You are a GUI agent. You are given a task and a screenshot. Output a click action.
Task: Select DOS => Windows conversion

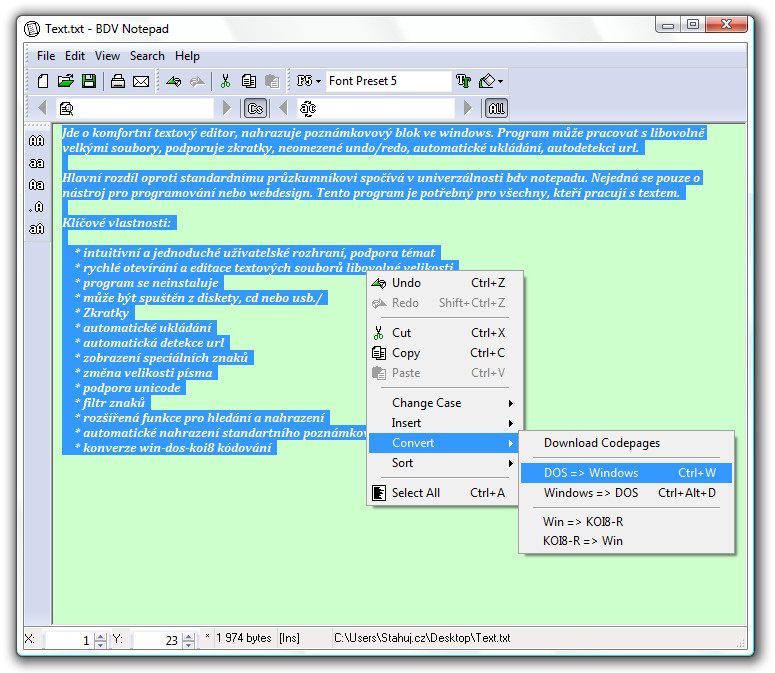(626, 473)
